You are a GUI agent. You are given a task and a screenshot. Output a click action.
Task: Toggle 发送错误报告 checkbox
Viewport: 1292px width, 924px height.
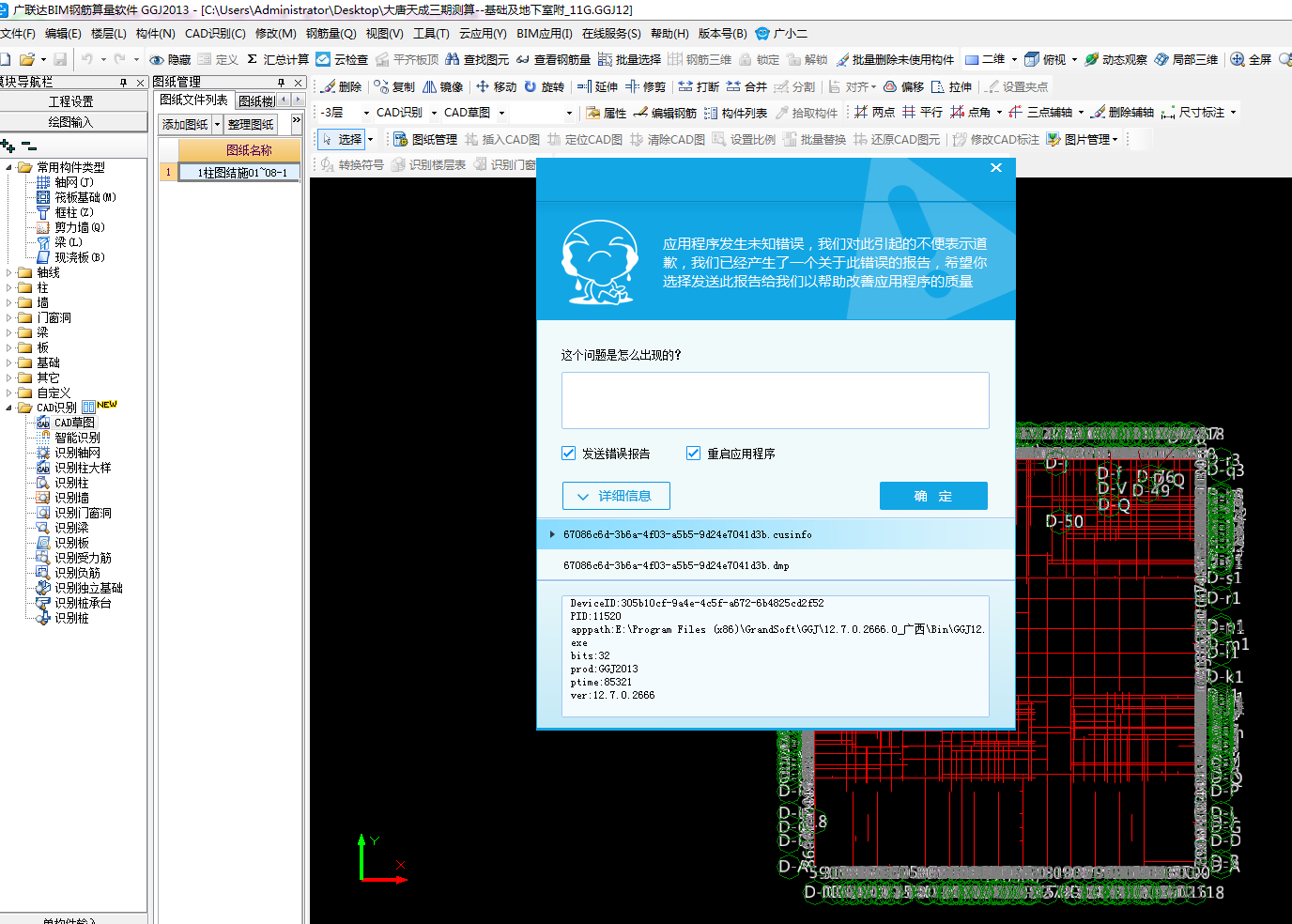point(568,453)
